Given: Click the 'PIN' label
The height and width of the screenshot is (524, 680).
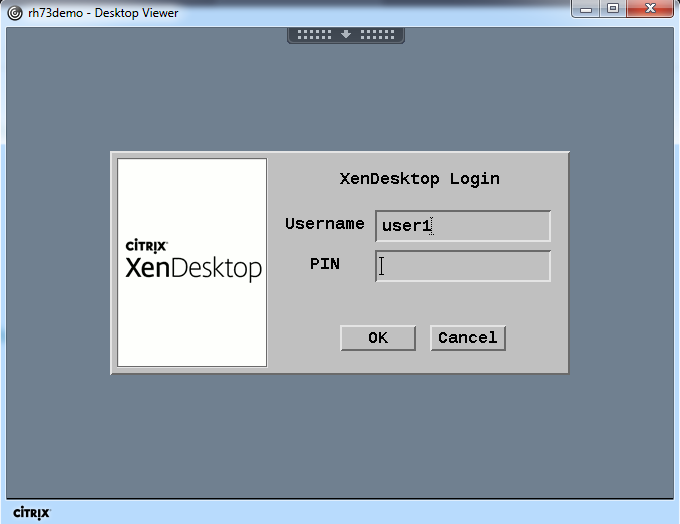Looking at the screenshot, I should (324, 264).
